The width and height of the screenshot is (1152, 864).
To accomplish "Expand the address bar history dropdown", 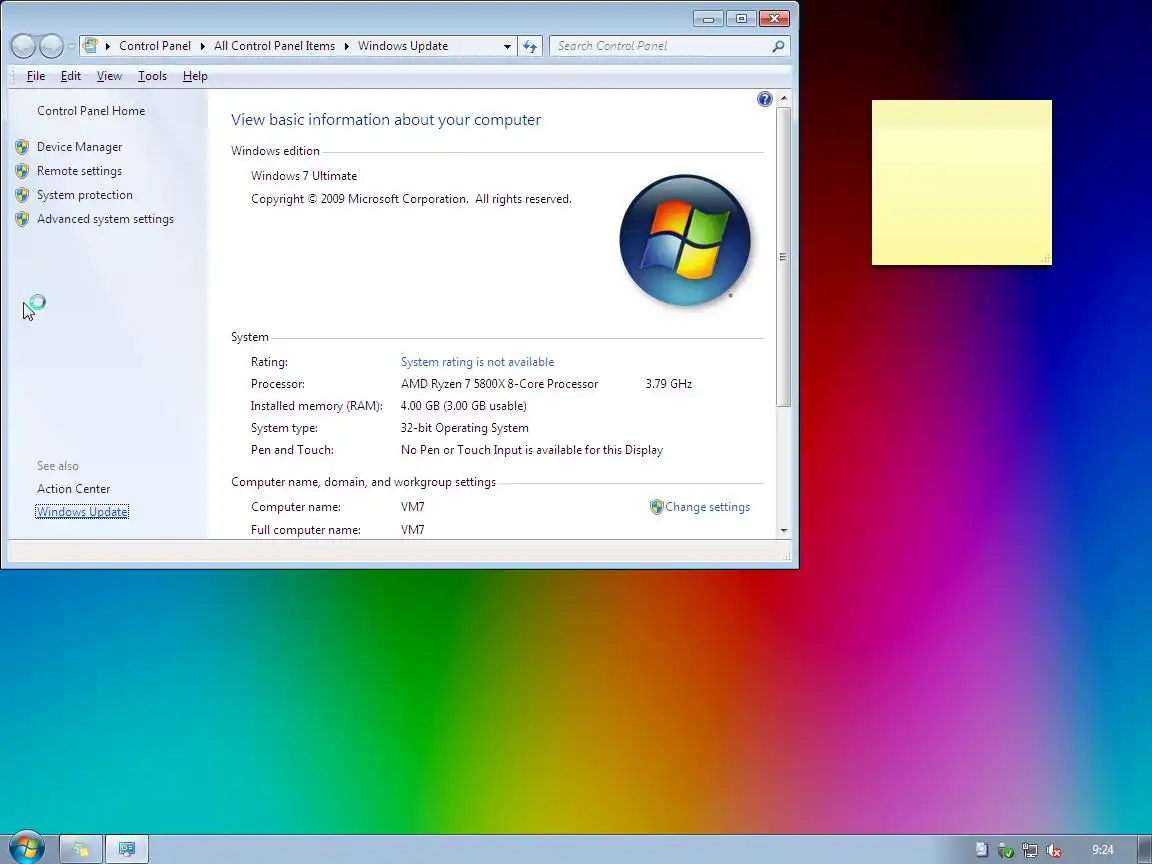I will (507, 46).
